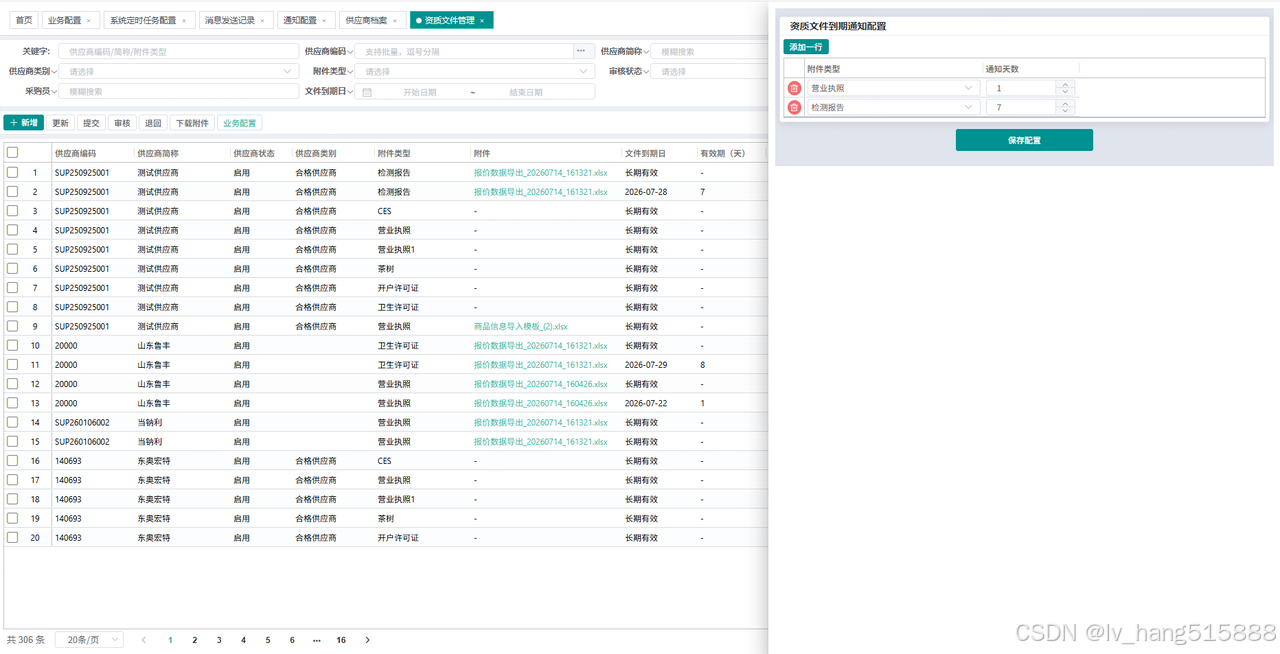The height and width of the screenshot is (654, 1280).
Task: Click the calendar icon in 文件到期日 field
Action: coord(367,92)
